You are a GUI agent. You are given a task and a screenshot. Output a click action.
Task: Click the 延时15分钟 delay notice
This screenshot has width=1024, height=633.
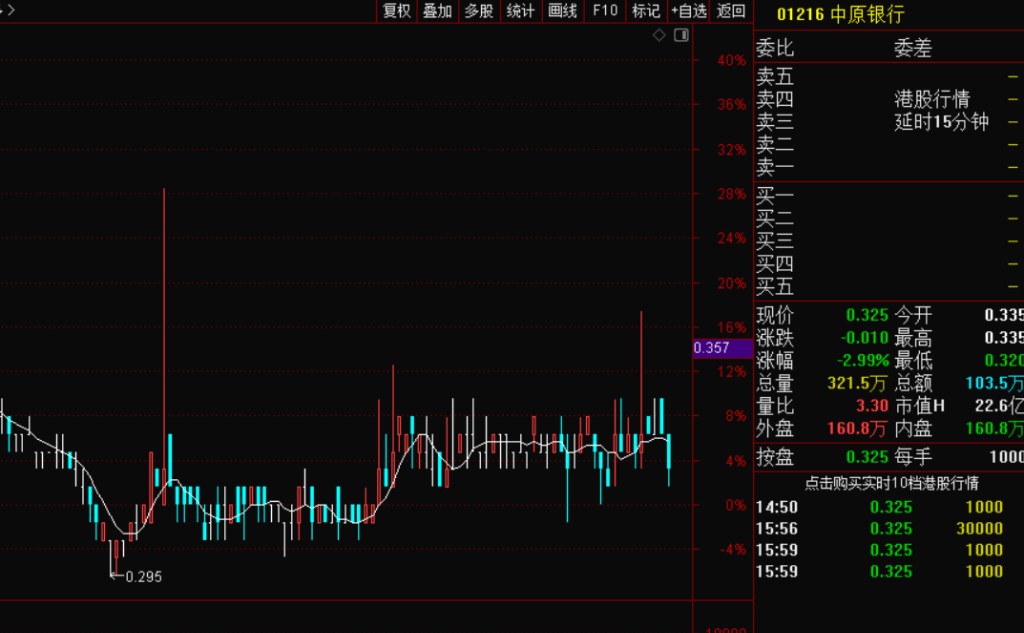pos(941,122)
